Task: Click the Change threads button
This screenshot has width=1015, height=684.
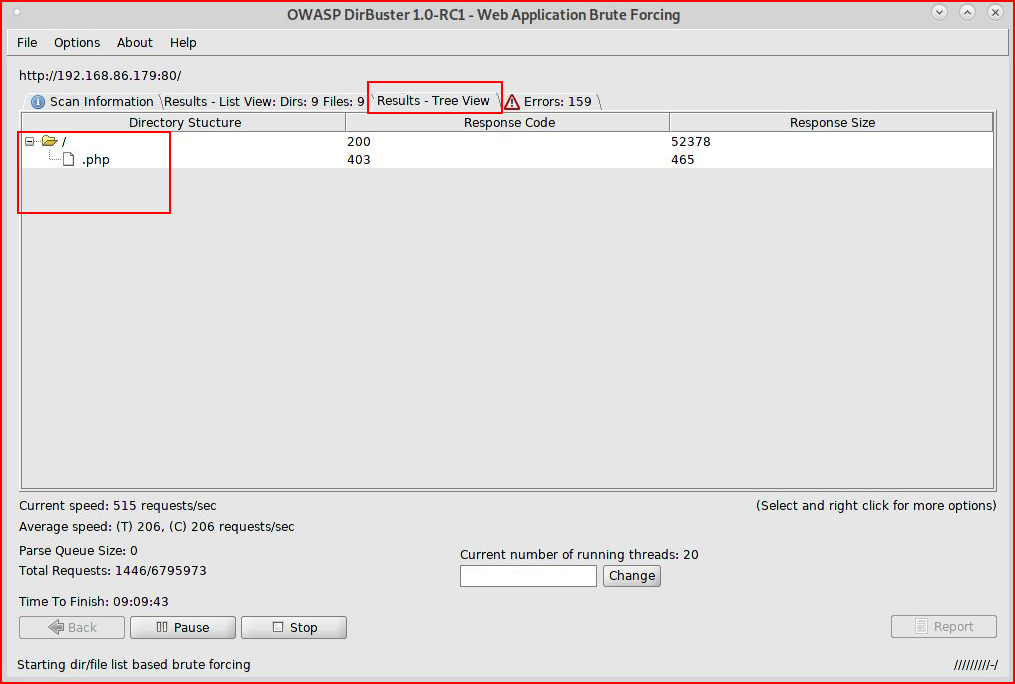Action: (632, 576)
